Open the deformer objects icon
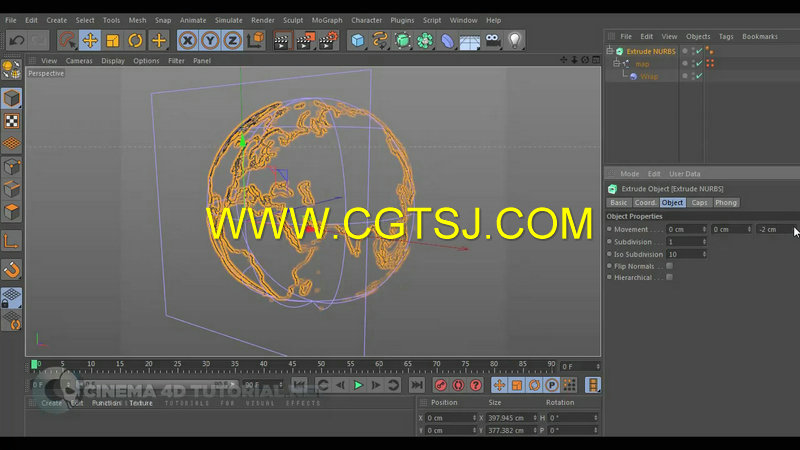800x450 pixels. [x=447, y=40]
